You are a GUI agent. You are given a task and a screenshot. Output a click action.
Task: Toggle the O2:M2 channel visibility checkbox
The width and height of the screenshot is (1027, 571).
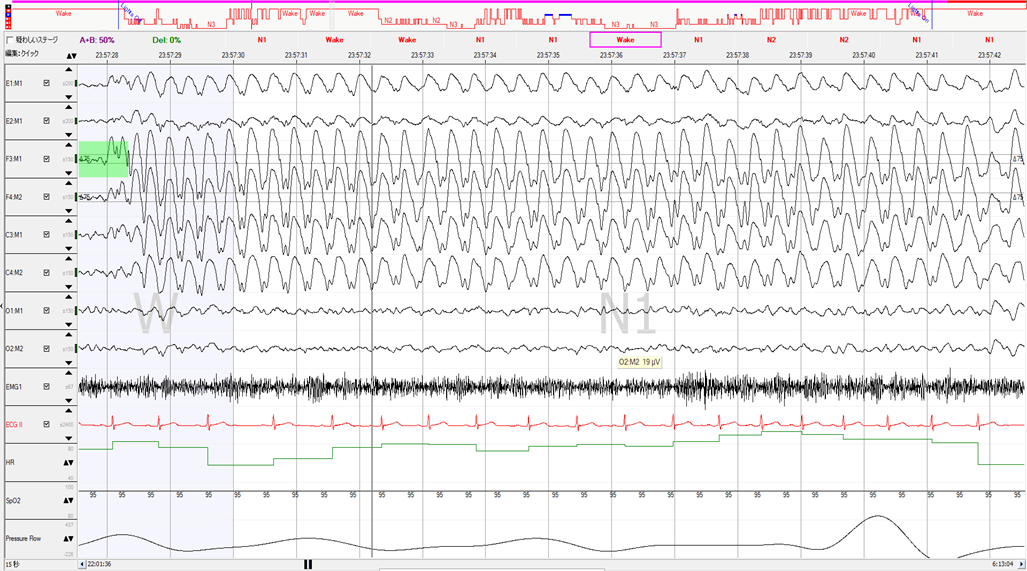[x=46, y=348]
